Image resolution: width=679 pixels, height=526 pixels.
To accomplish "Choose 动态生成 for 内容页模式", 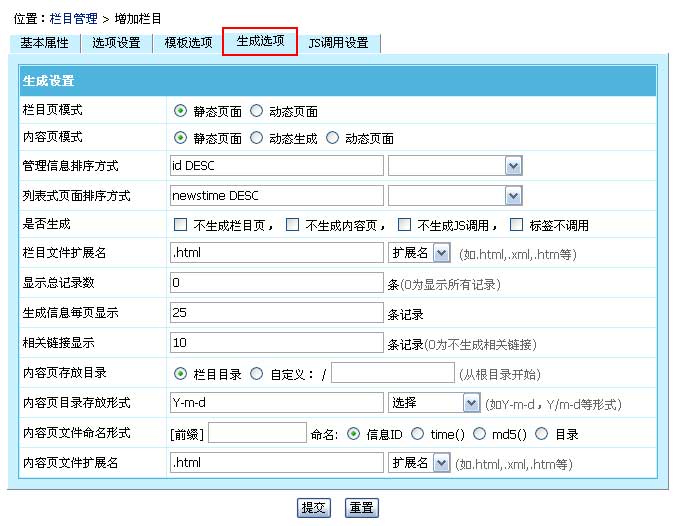I will [256, 138].
